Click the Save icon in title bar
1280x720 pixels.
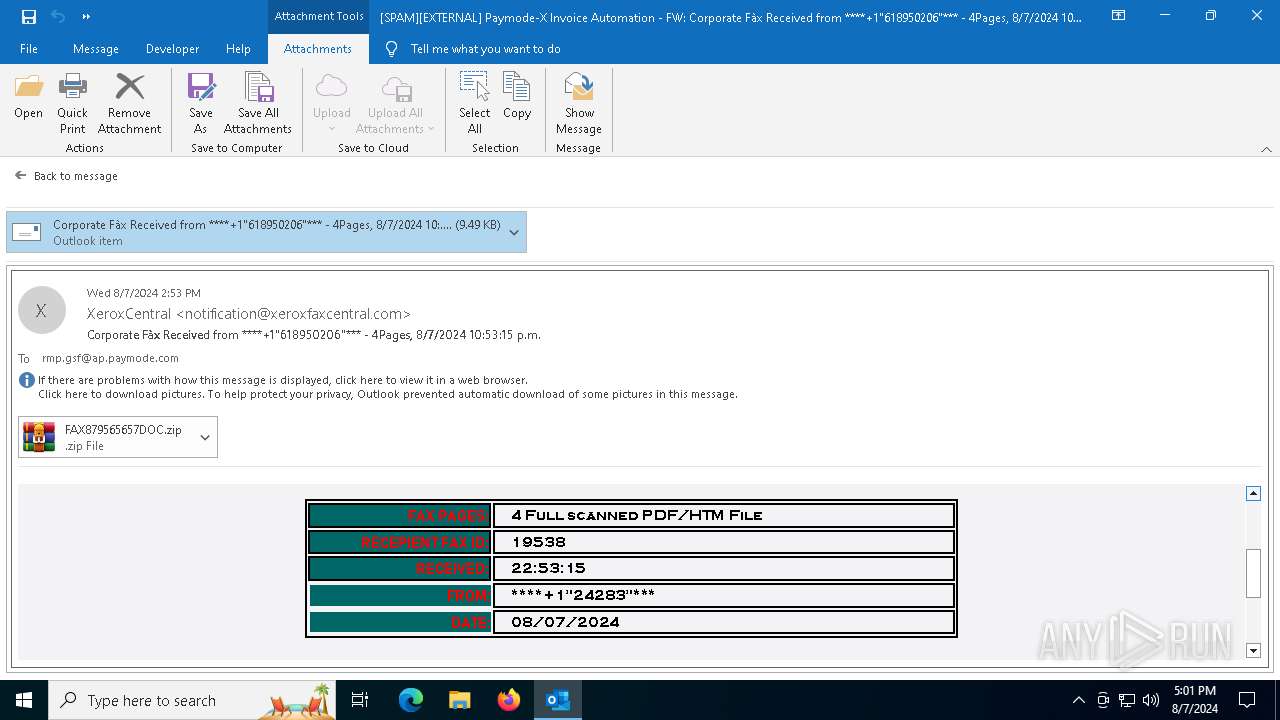(x=29, y=16)
